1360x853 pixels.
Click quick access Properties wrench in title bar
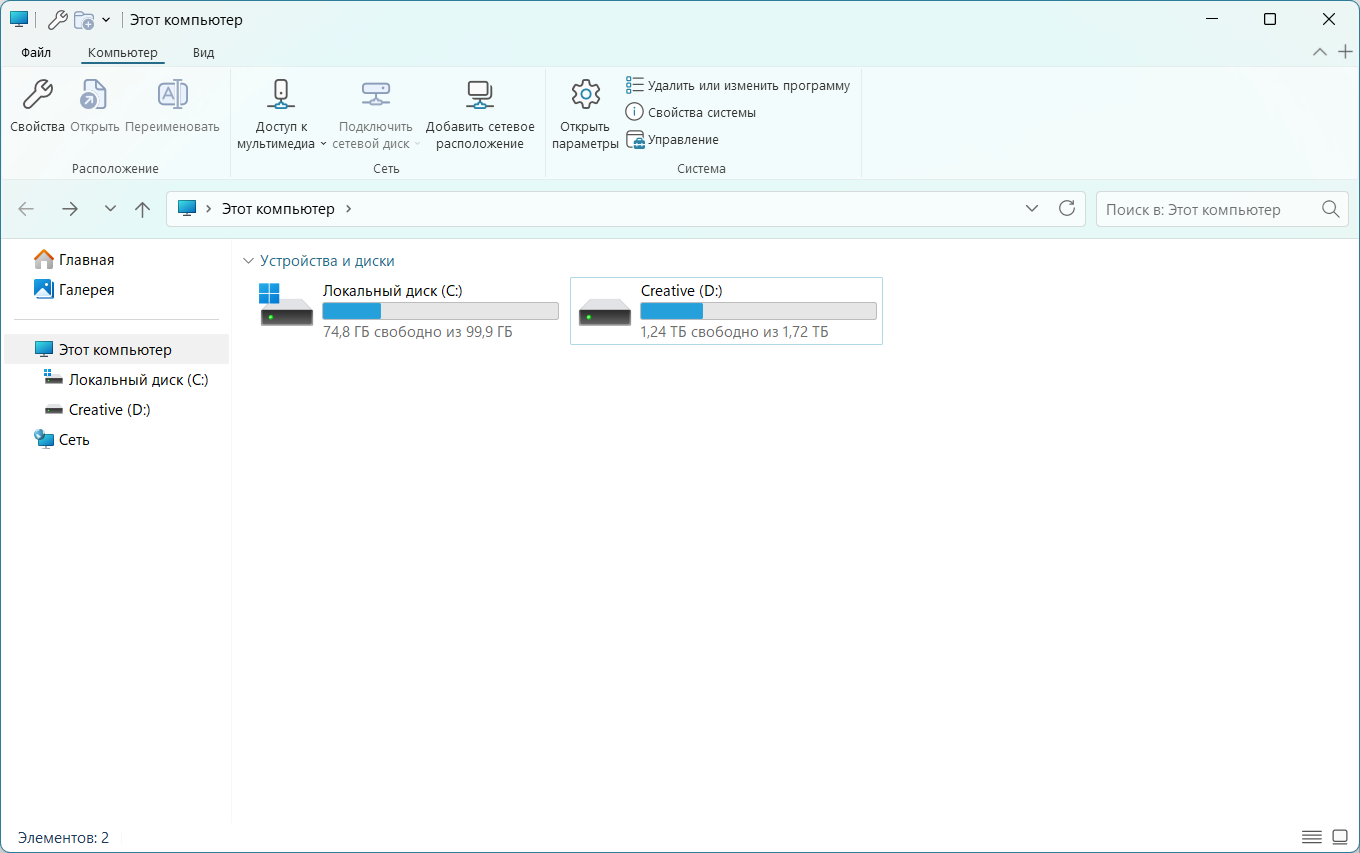tap(58, 20)
